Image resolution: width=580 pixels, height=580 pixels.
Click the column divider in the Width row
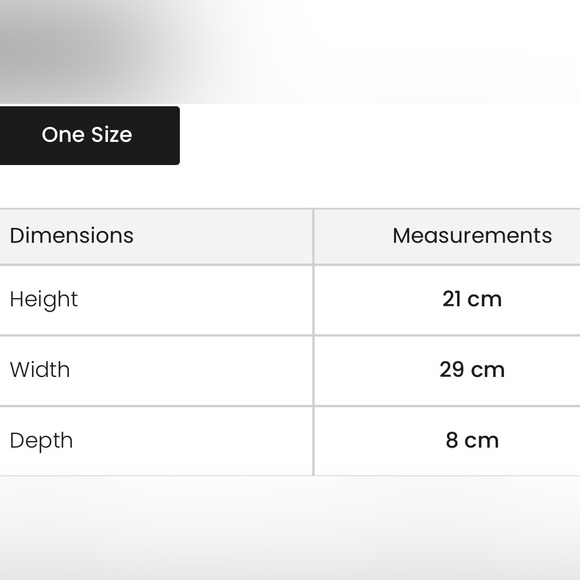314,371
